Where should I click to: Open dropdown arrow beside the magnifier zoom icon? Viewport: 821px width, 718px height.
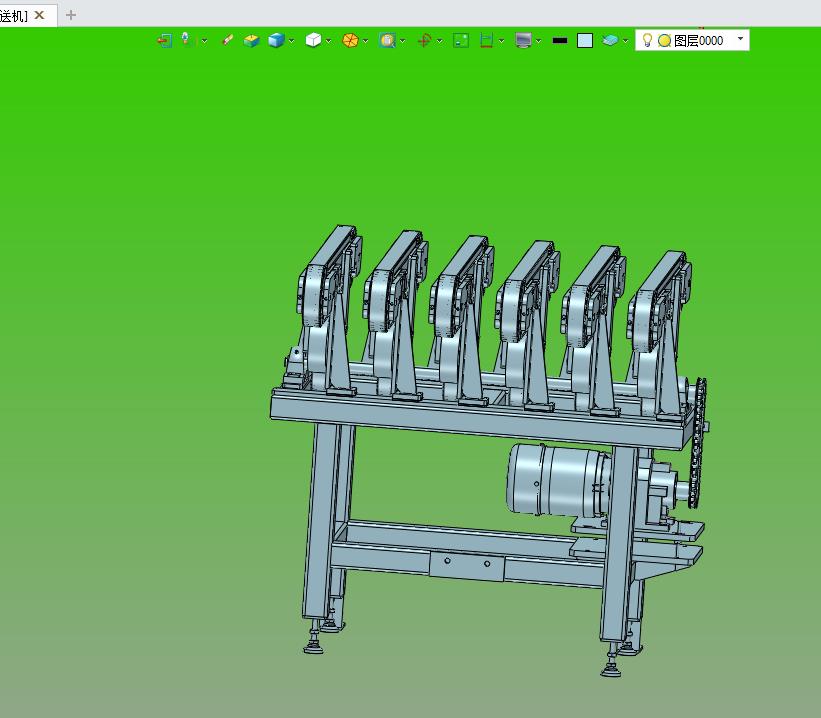(x=403, y=41)
